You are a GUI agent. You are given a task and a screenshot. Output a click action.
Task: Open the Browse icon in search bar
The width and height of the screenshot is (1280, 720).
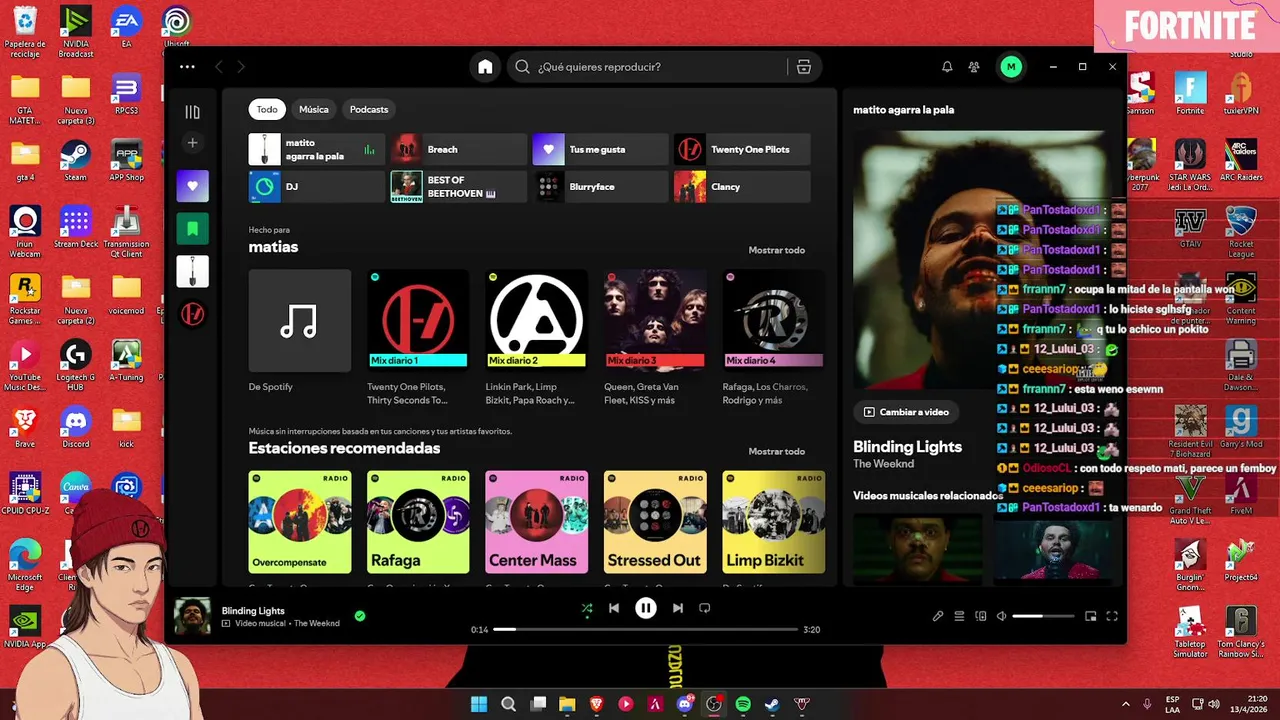[804, 67]
